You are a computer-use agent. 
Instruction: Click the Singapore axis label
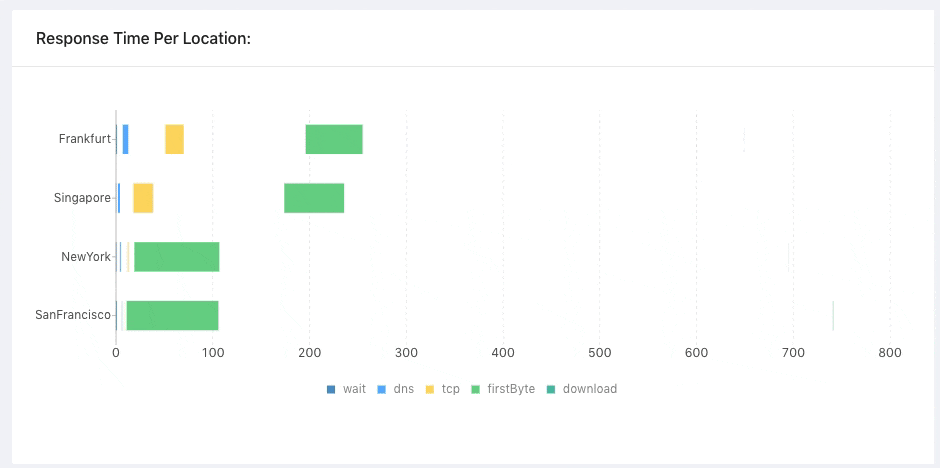click(x=82, y=198)
